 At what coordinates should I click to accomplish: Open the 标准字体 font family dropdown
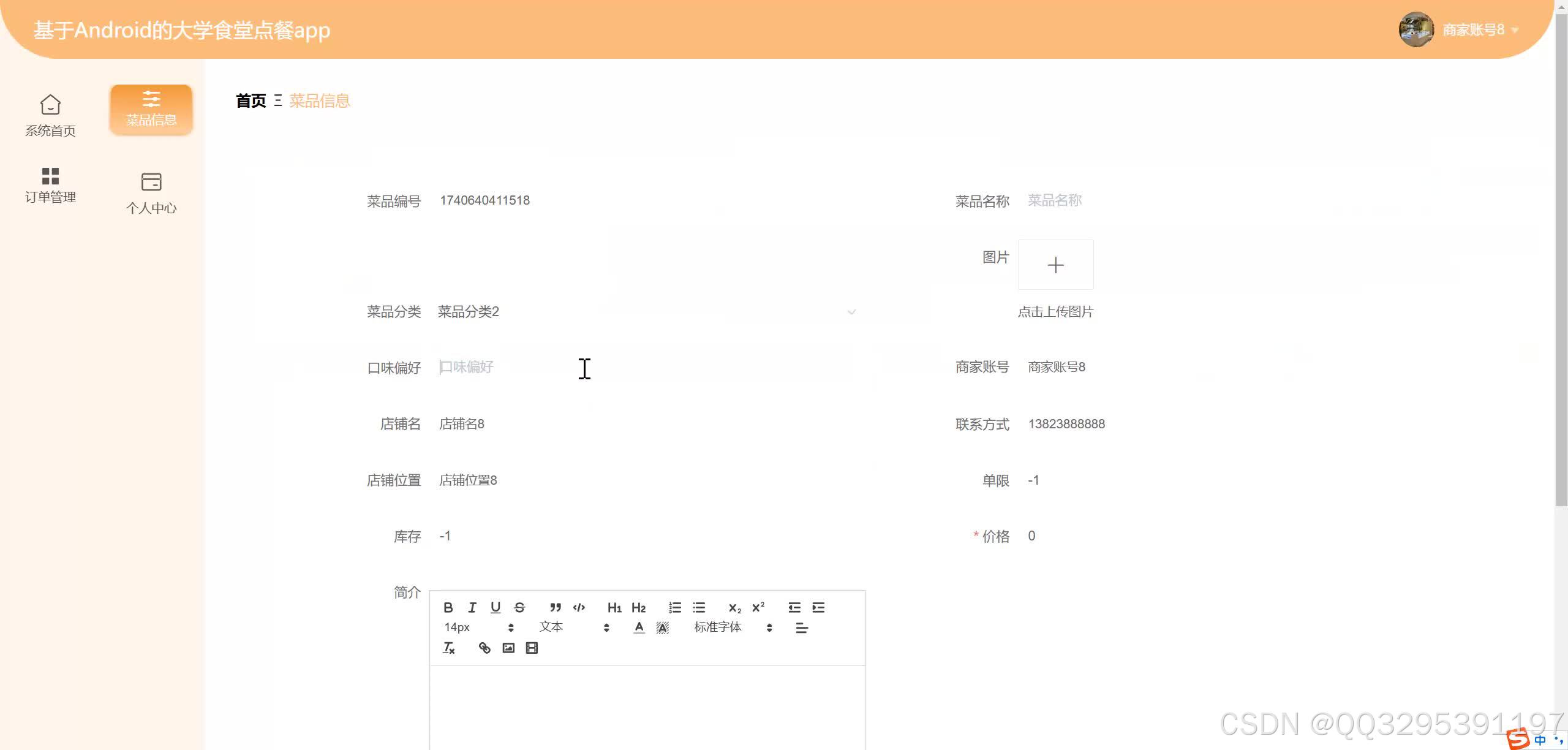click(x=718, y=627)
